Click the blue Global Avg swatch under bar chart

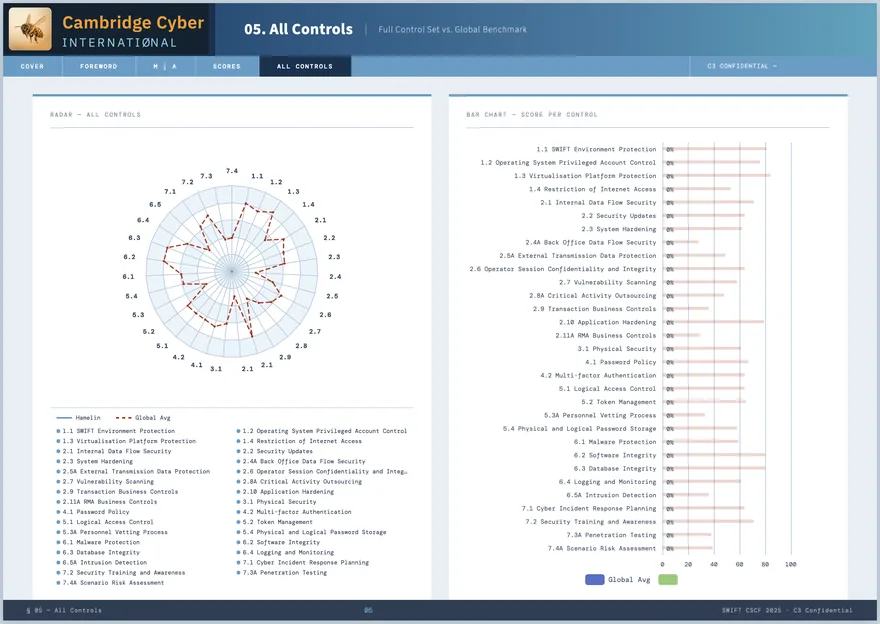point(594,580)
